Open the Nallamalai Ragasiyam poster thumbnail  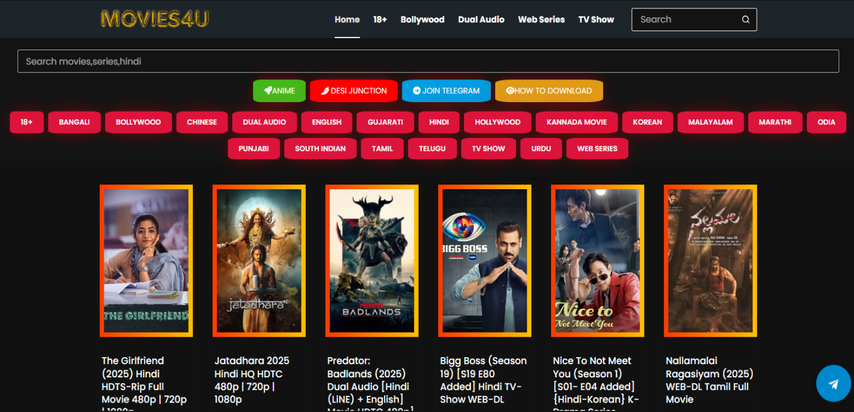point(710,260)
